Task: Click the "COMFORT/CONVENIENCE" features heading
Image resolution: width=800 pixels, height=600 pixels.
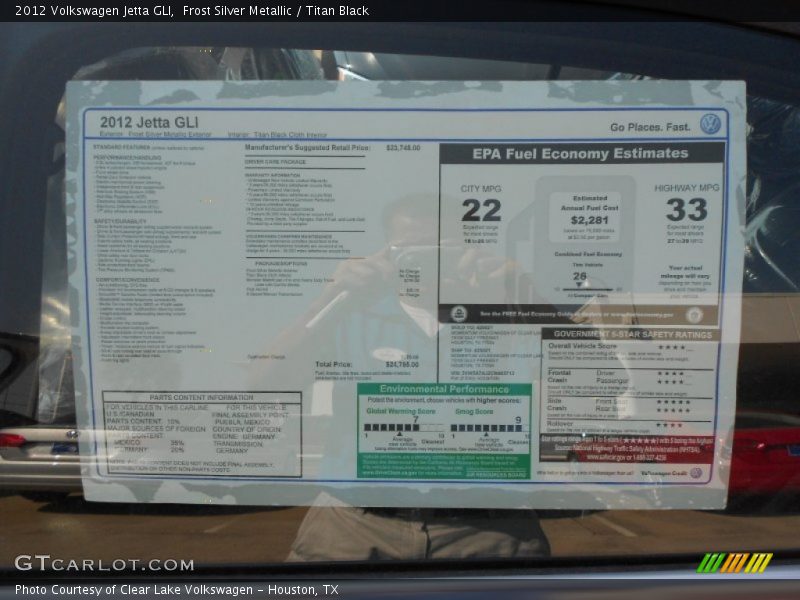Action: click(127, 280)
